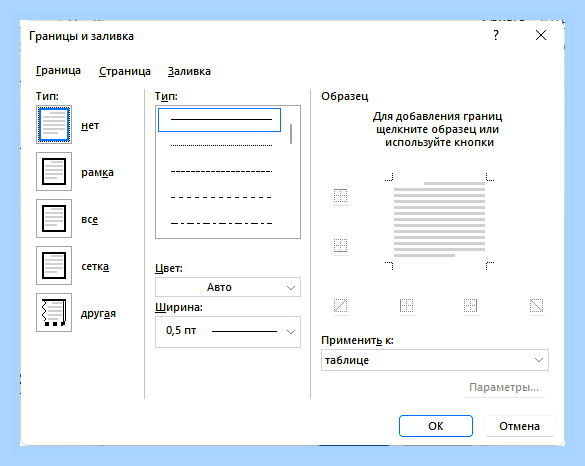Switch to the Страница tab
Screen dimensions: 585x466
pyautogui.click(x=125, y=71)
